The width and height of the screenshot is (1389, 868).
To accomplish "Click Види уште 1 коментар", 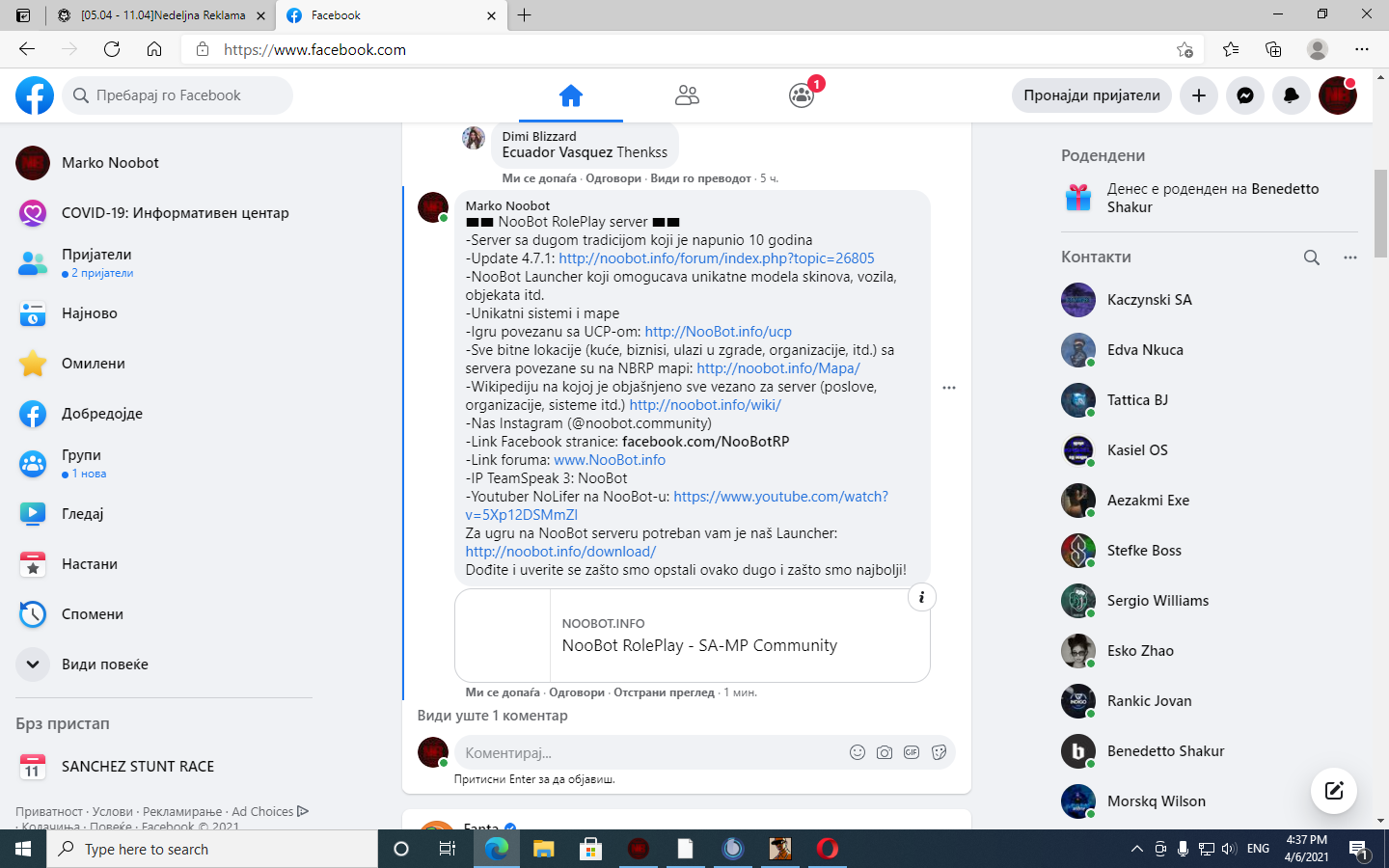I will click(x=492, y=716).
